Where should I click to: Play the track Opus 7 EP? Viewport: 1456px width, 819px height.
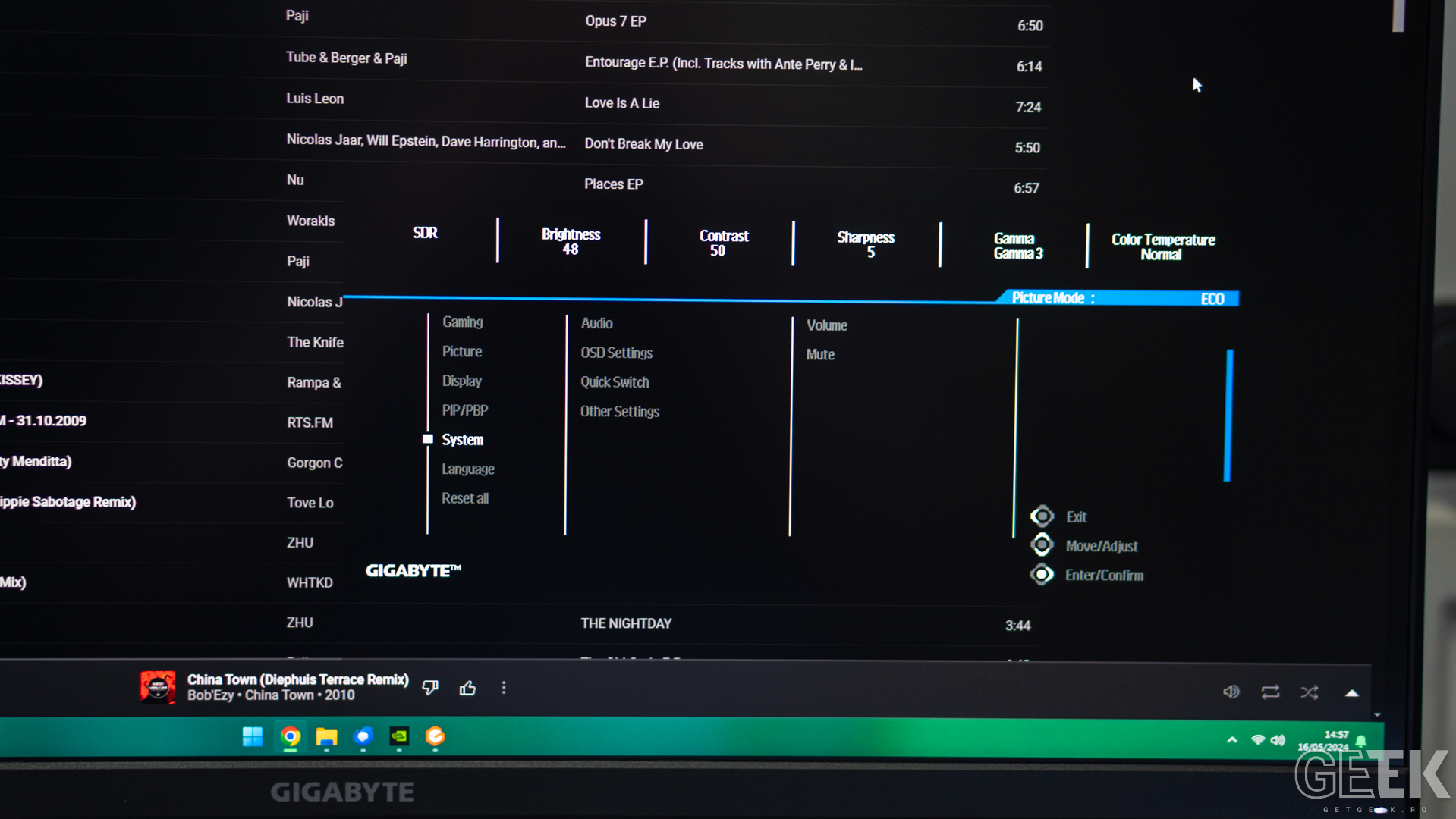click(615, 21)
